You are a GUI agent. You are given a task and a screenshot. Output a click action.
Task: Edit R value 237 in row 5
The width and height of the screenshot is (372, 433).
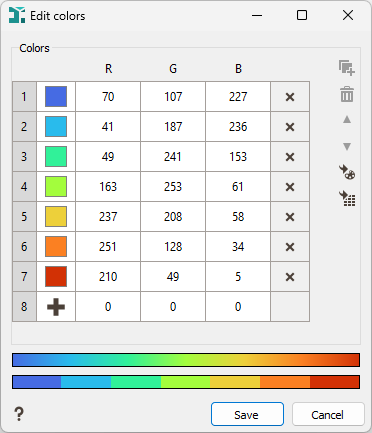click(108, 217)
